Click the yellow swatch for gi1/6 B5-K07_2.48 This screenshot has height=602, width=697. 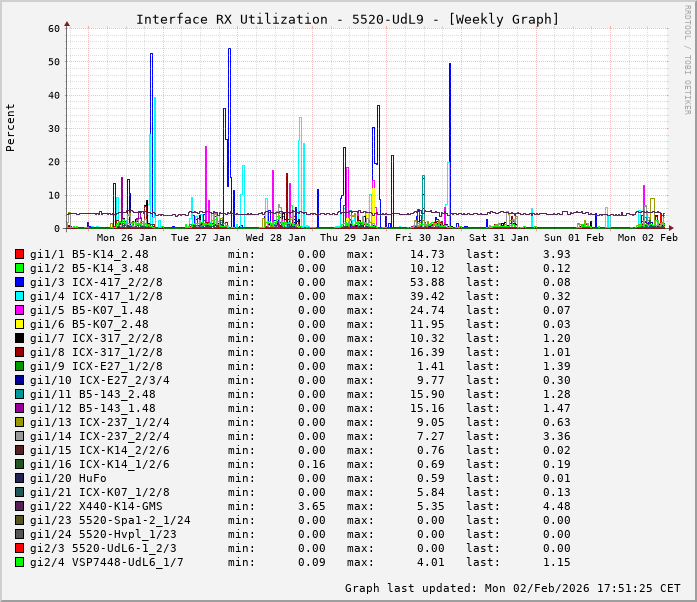(x=19, y=324)
